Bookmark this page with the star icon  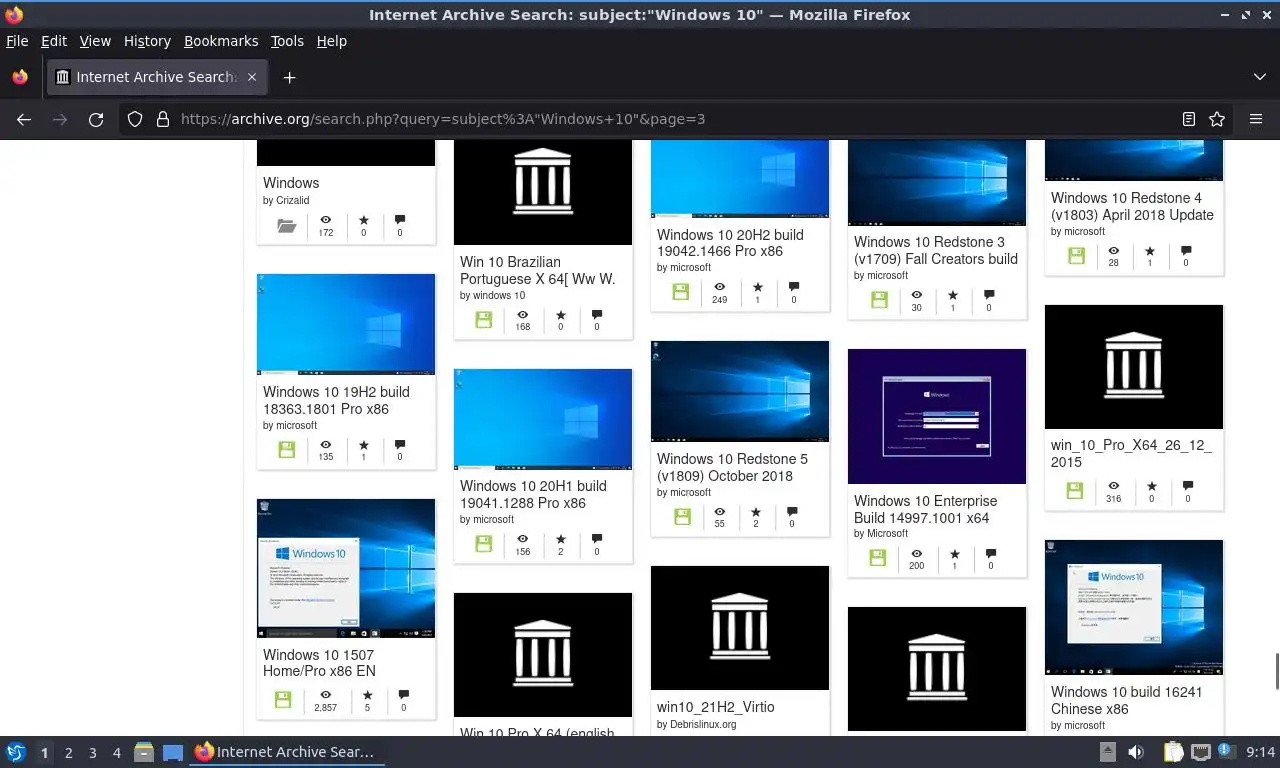[1217, 119]
